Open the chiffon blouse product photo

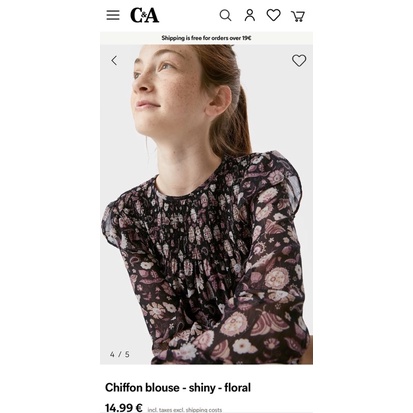click(x=206, y=204)
